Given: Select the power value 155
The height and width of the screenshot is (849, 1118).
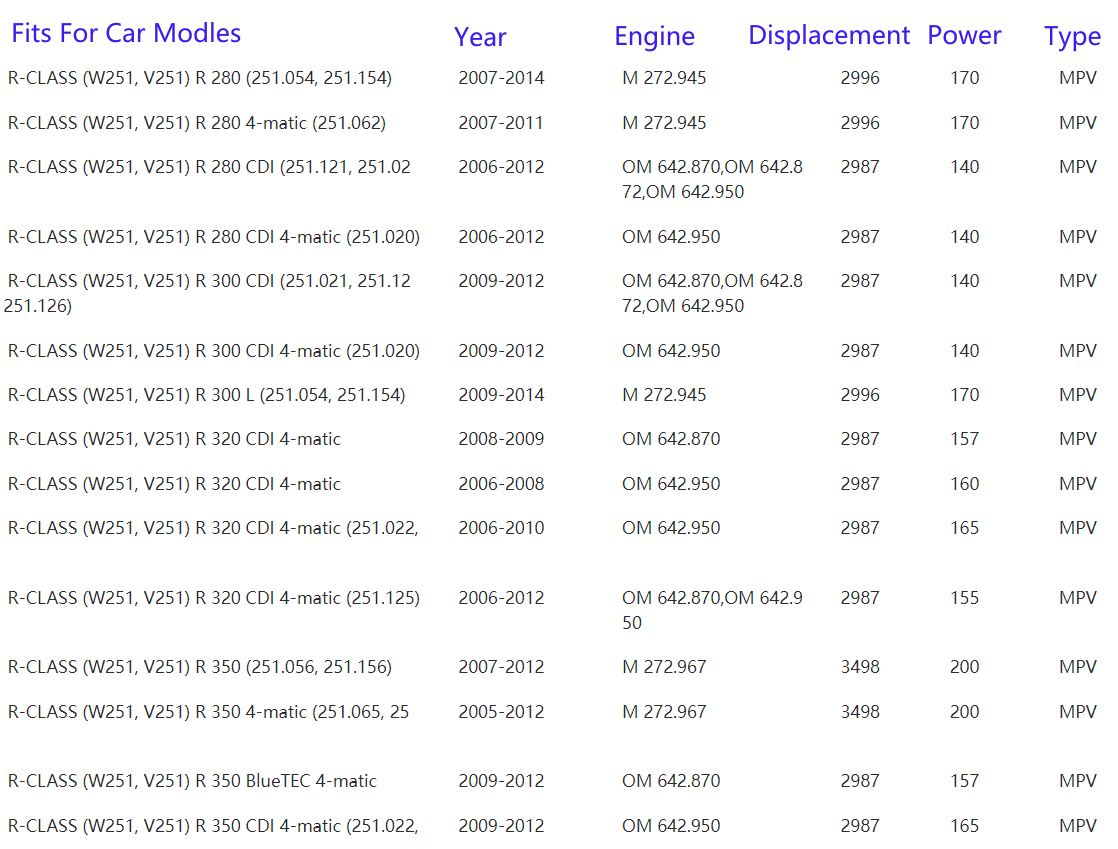Looking at the screenshot, I should click(965, 598).
